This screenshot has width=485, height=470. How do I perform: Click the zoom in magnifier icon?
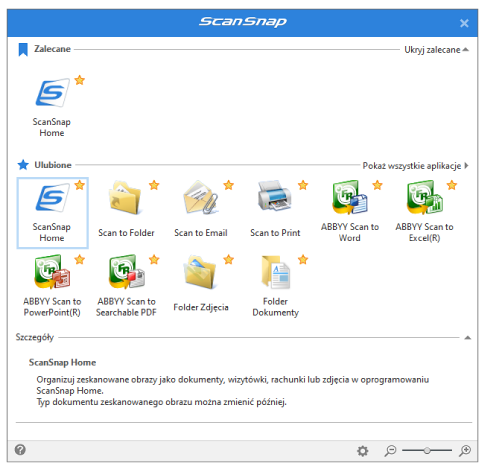click(x=465, y=451)
